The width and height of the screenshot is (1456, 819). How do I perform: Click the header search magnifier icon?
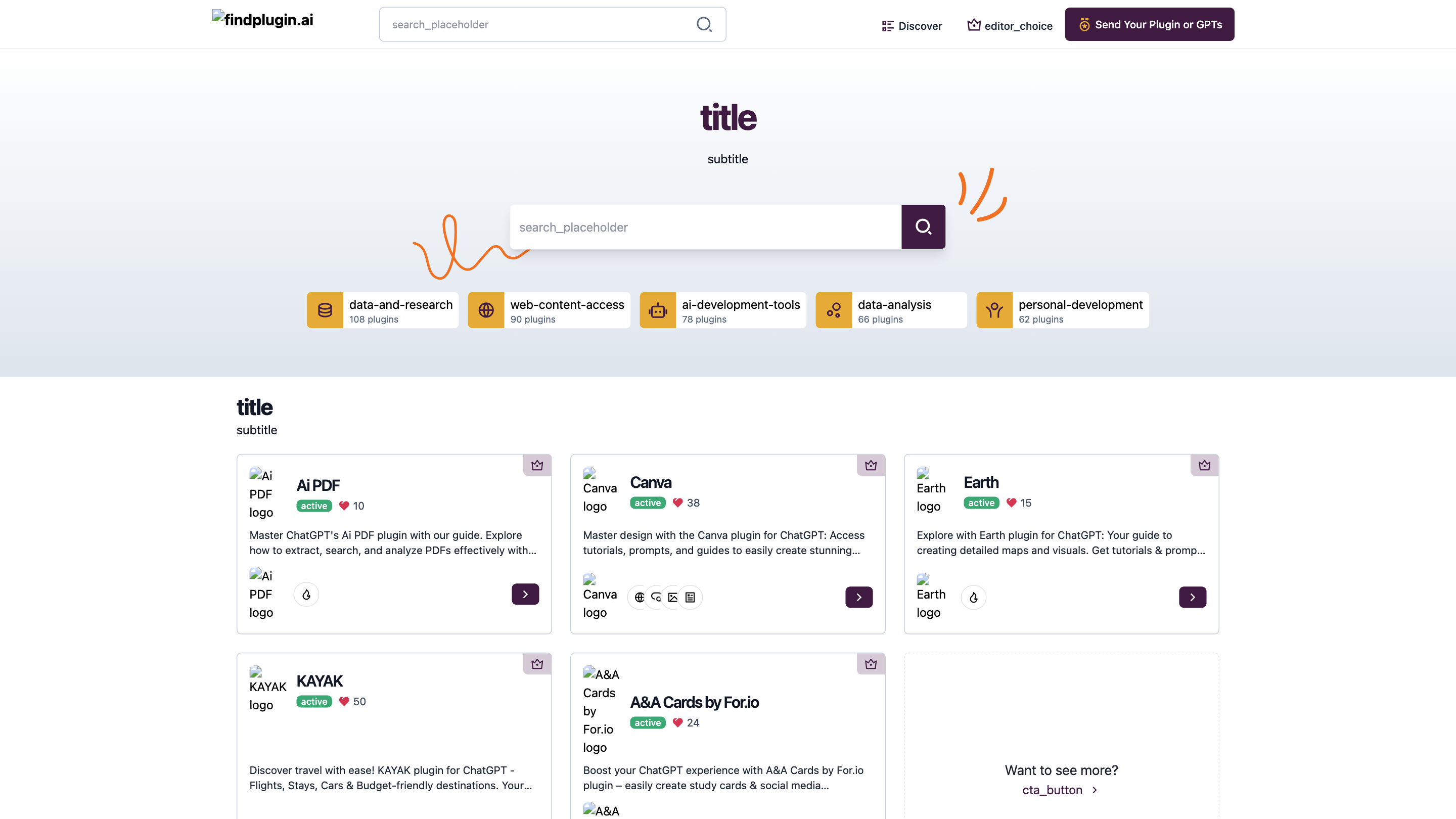[704, 24]
